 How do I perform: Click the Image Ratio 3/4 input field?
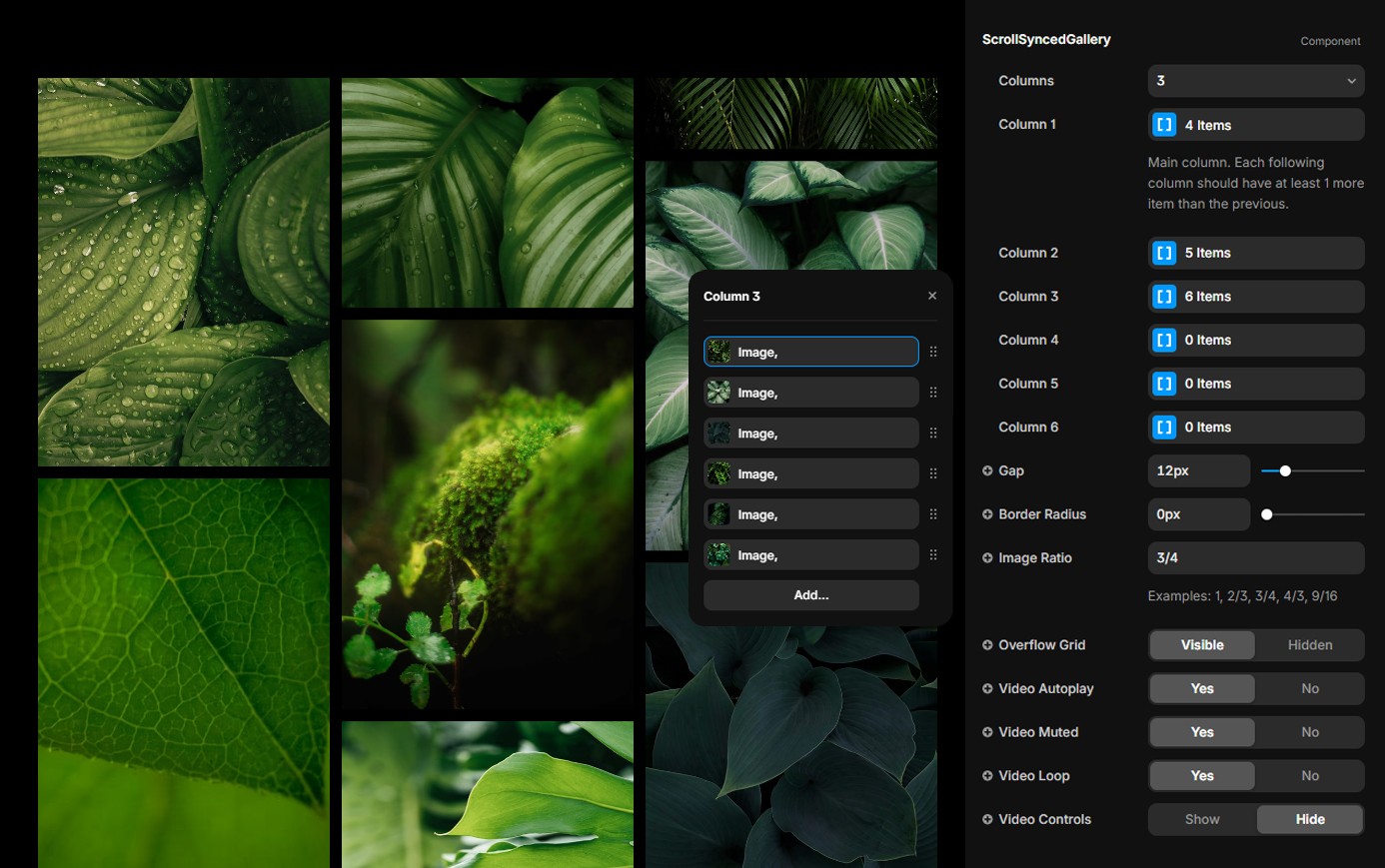tap(1256, 558)
